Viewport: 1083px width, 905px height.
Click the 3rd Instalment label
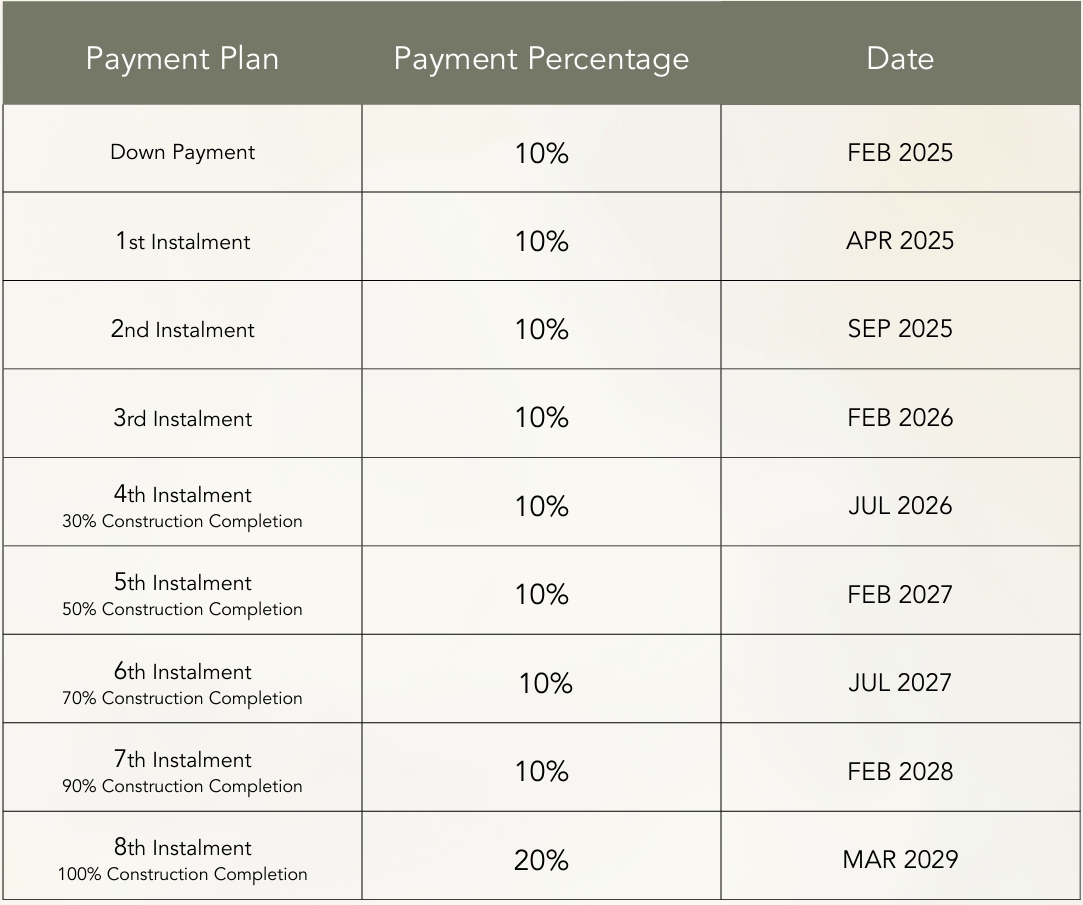(x=182, y=418)
